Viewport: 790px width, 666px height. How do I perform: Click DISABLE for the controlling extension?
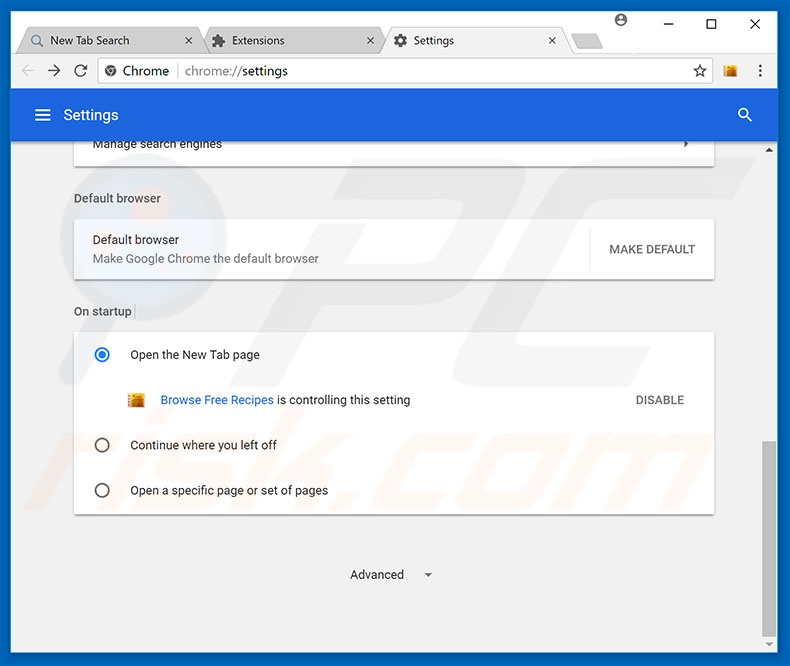click(x=660, y=400)
